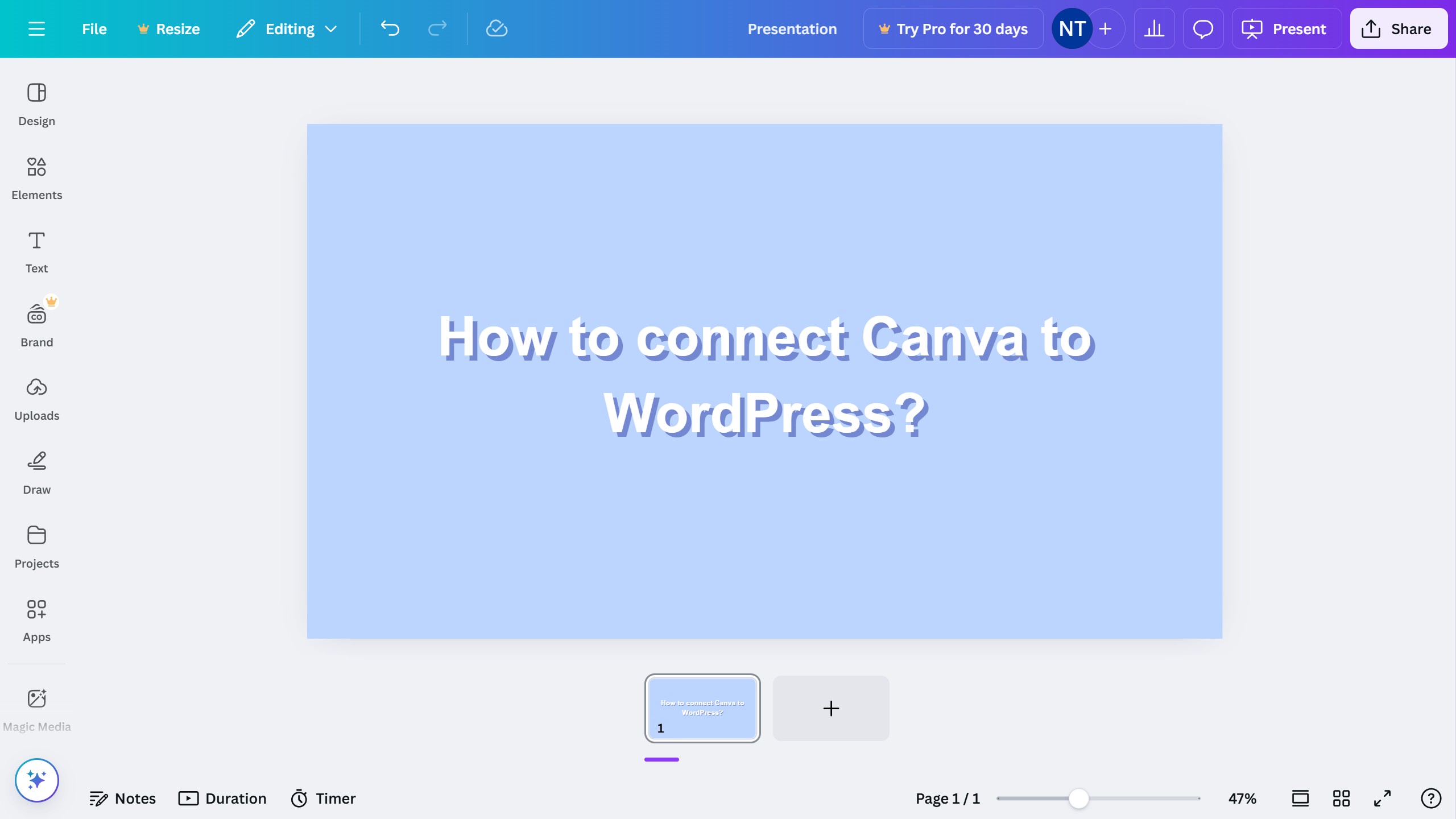This screenshot has height=819, width=1456.
Task: Open the comments panel
Action: tap(1202, 28)
